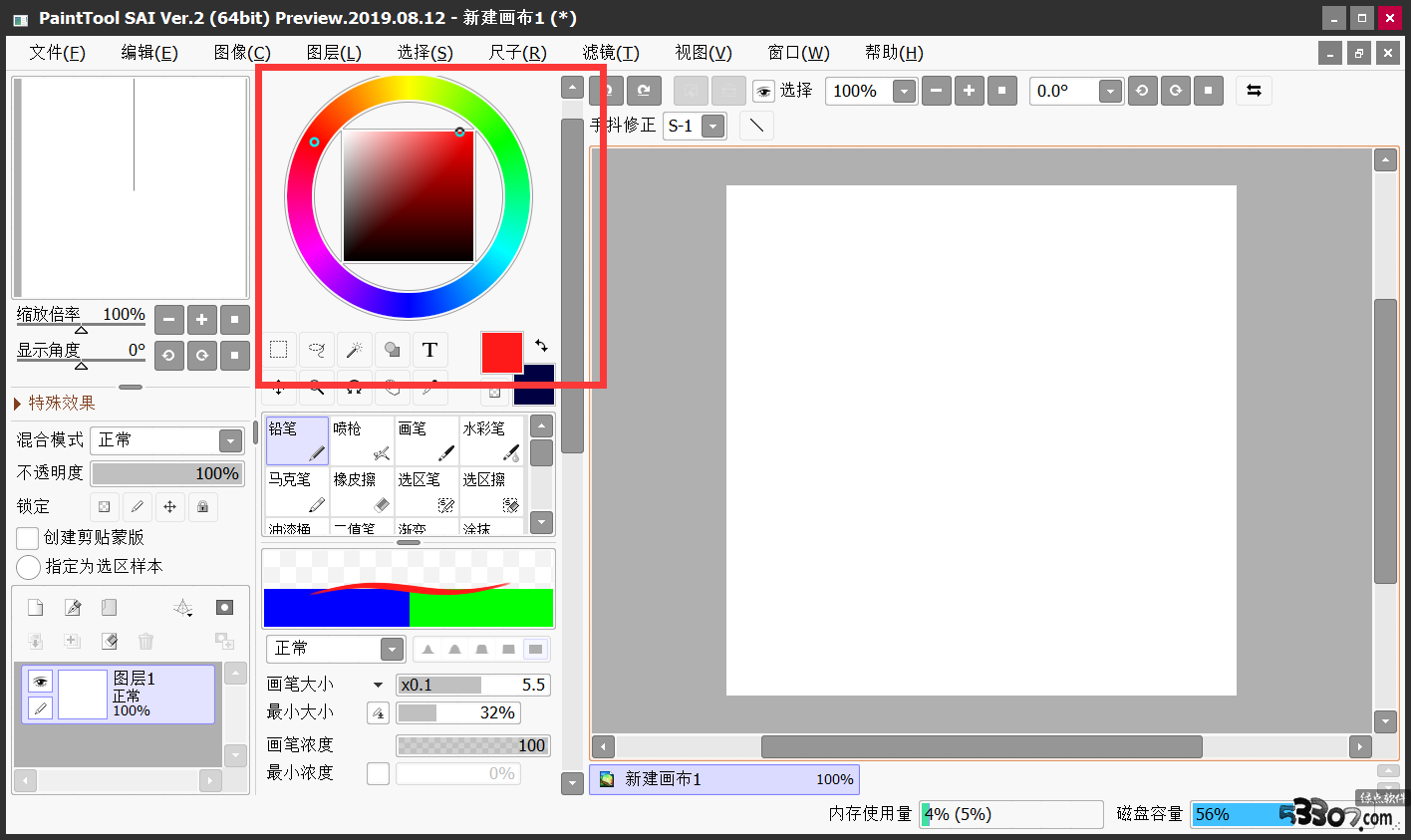The height and width of the screenshot is (840, 1411).
Task: Toggle the 选择 selection visibility eye
Action: [763, 92]
